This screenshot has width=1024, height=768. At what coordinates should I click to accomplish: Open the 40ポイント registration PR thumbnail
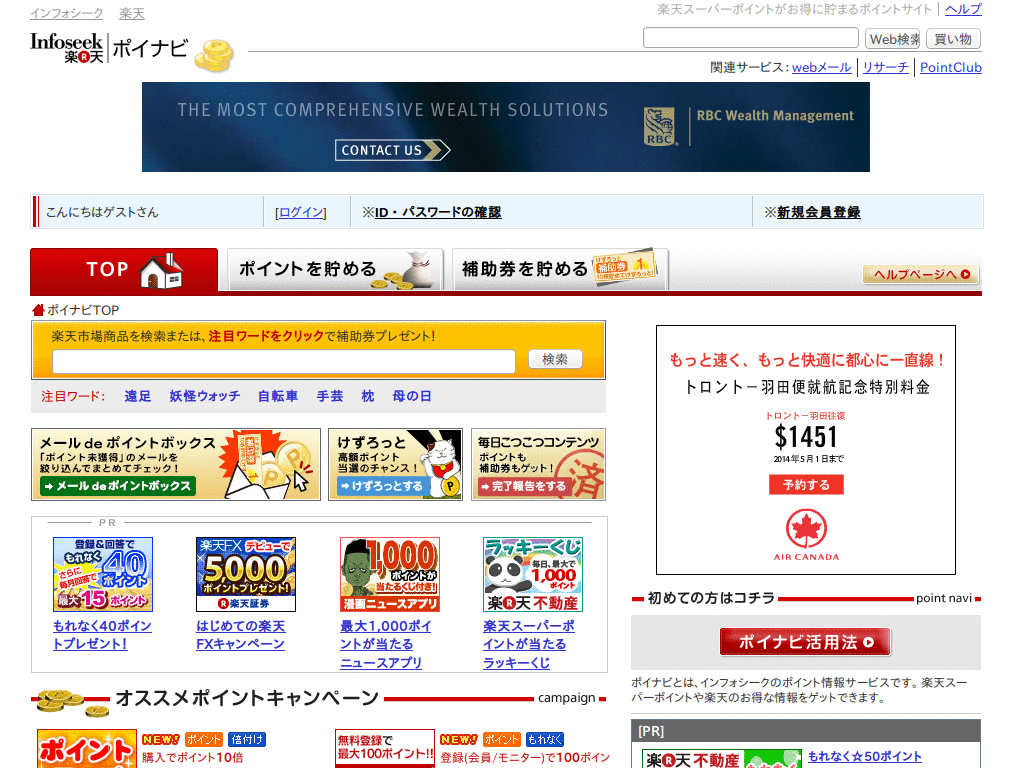pos(103,575)
